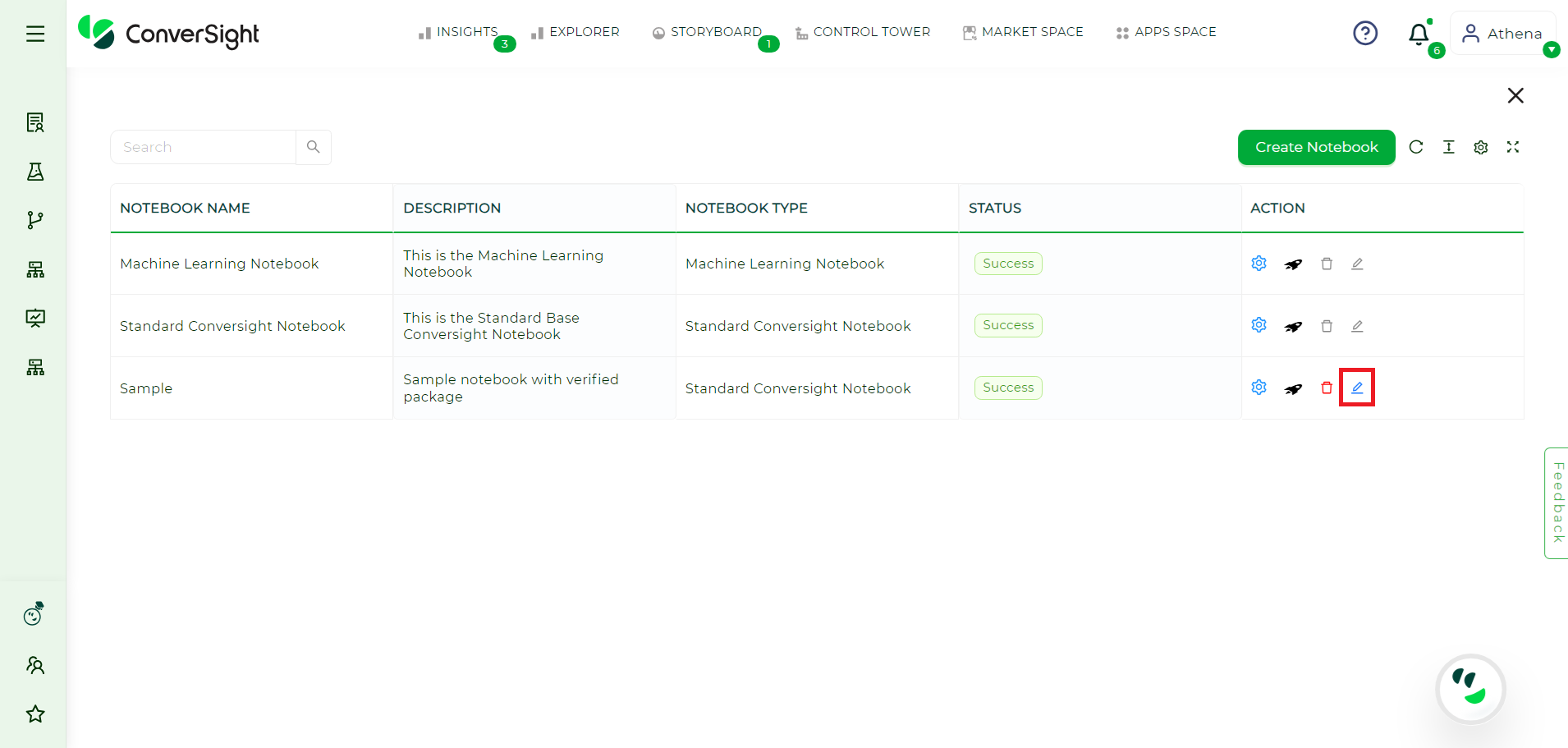Open the help question-mark icon
The image size is (1568, 748).
(x=1365, y=34)
